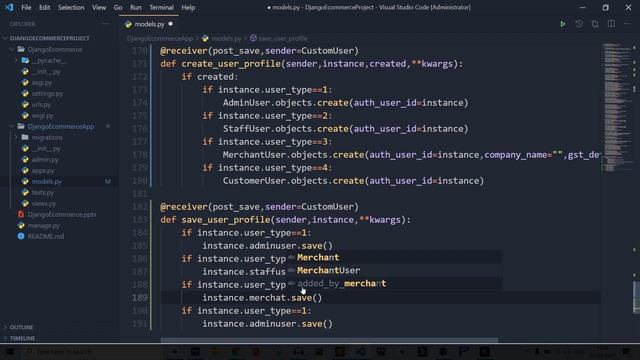Viewport: 640px width, 360px height.
Task: Open DjangoEcommerce.pptx file
Action: coord(62,215)
